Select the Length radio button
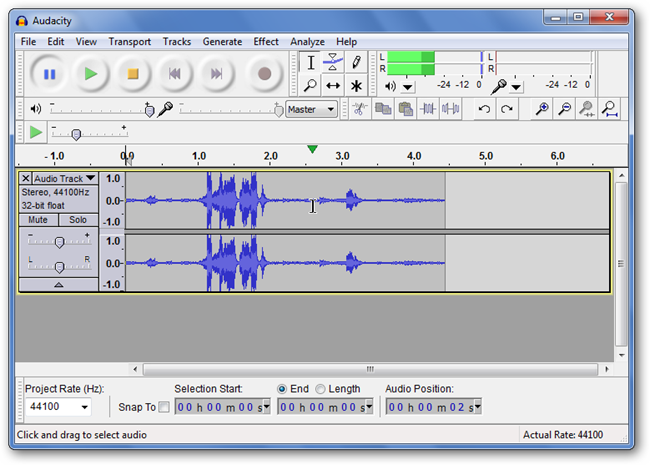This screenshot has width=650, height=465. pos(321,389)
